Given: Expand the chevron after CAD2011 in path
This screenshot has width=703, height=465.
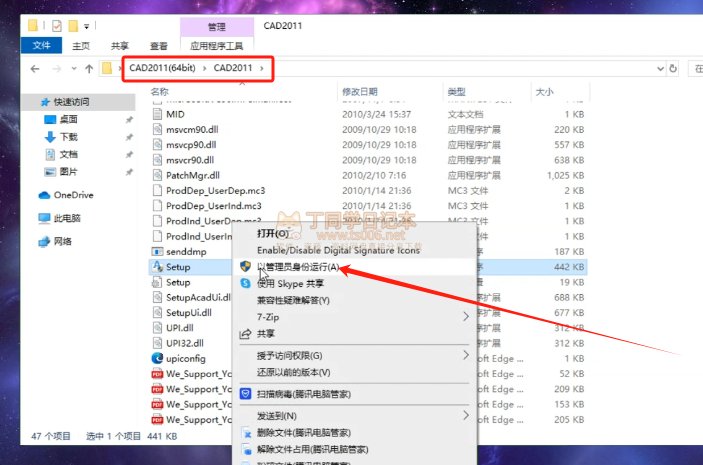Looking at the screenshot, I should click(x=262, y=68).
